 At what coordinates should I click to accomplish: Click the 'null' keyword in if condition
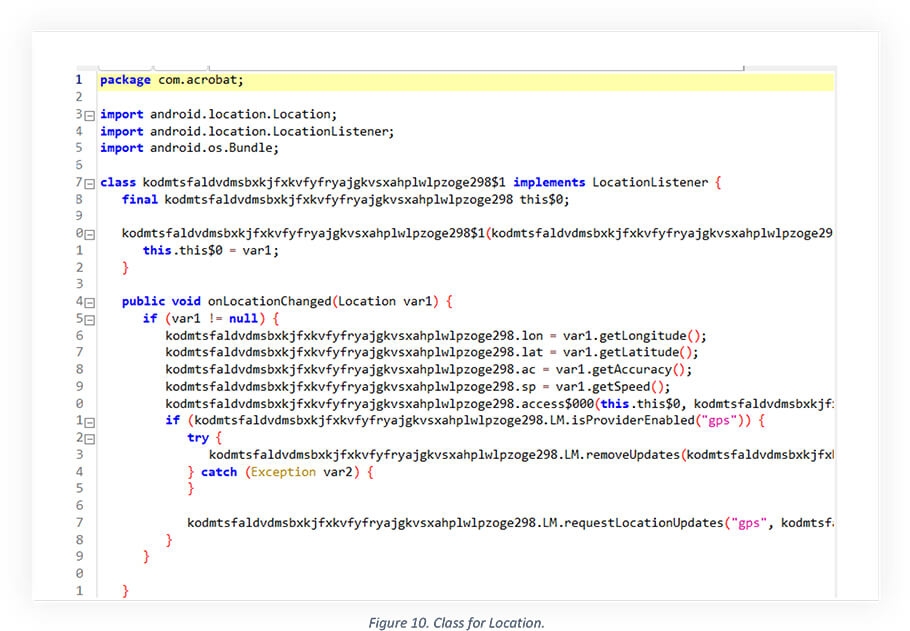(x=243, y=319)
